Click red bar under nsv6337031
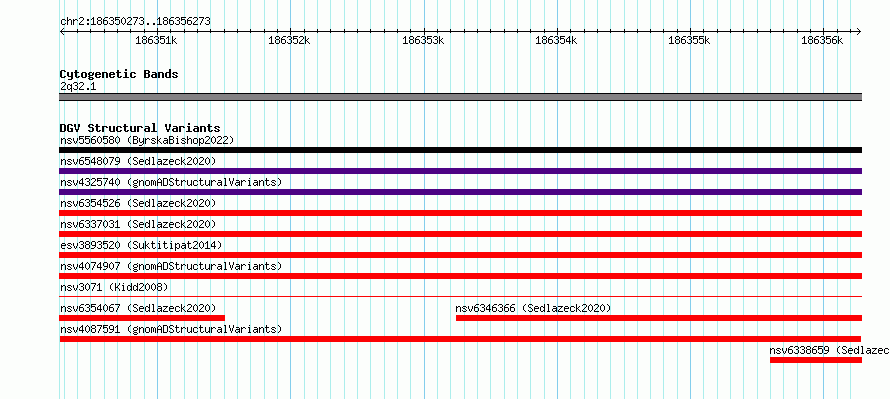Screen dimensions: 890x399 [x=460, y=234]
